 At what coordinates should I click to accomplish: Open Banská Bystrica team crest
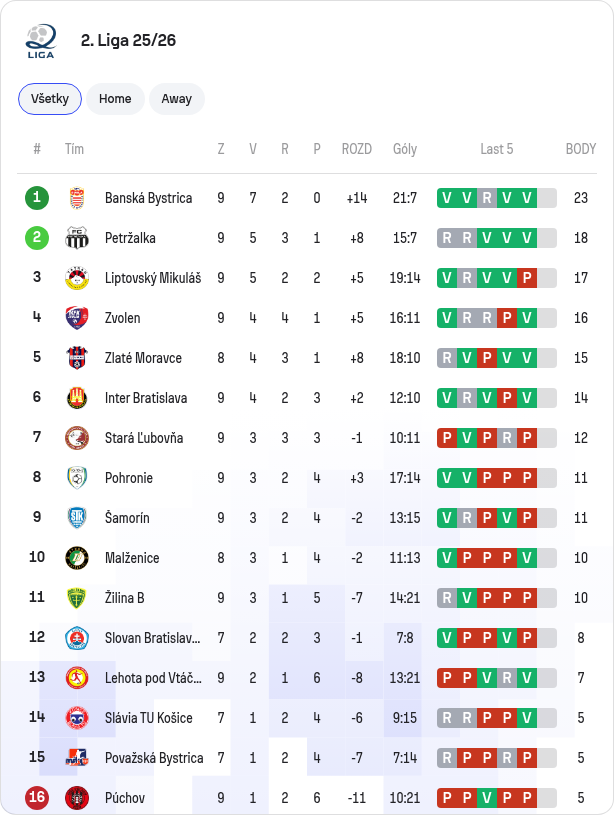coord(77,198)
